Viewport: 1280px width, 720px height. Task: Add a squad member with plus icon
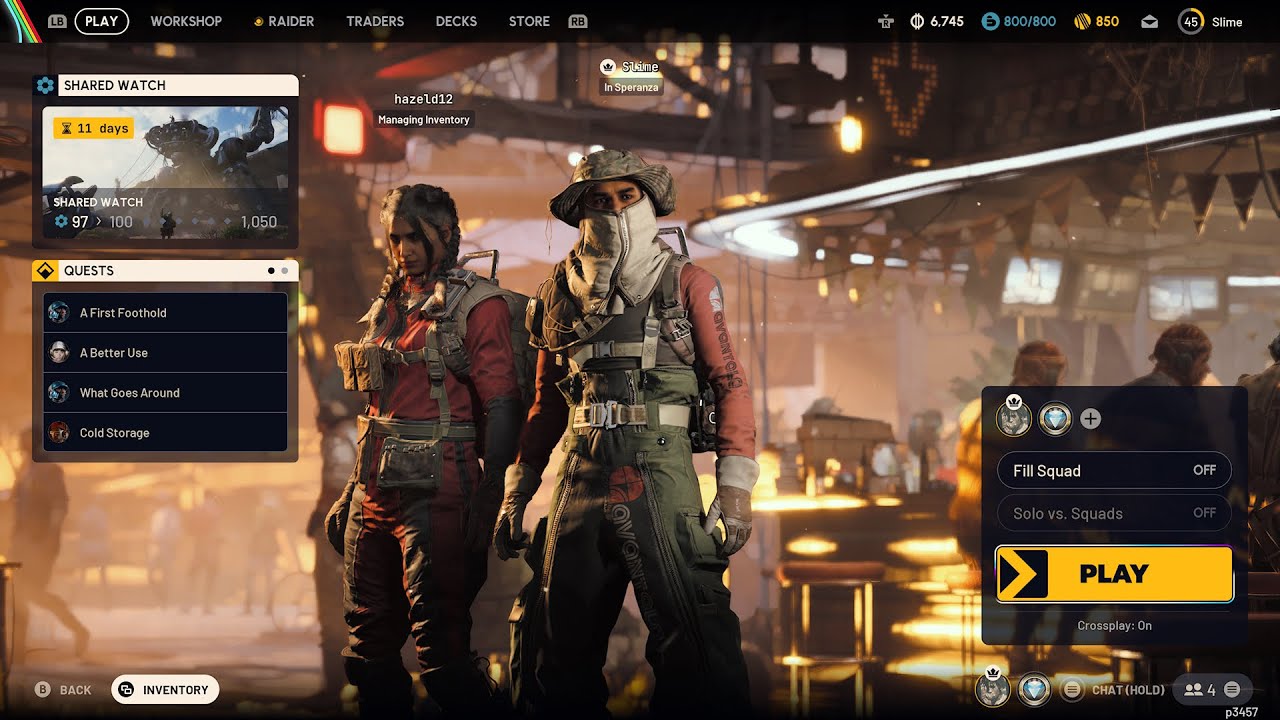pyautogui.click(x=1091, y=419)
